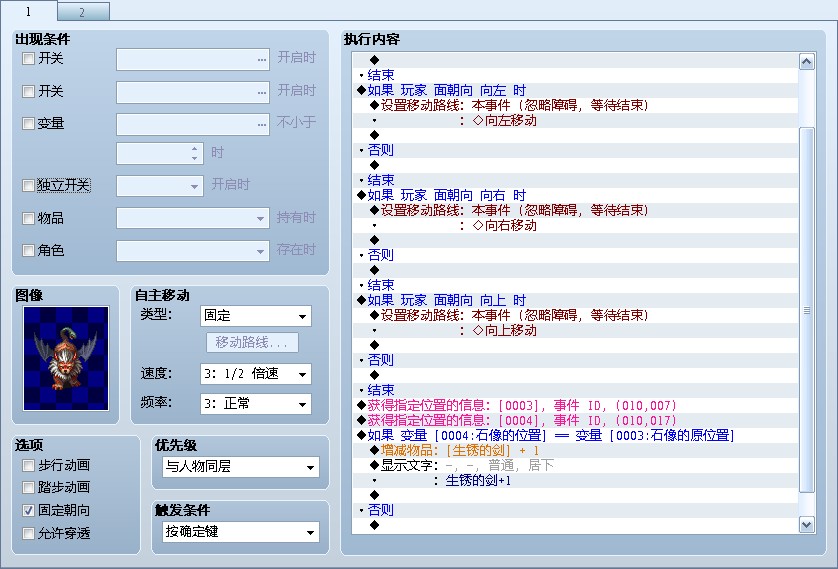
Task: Open the 优先级 dropdown 与人物同层
Action: point(240,466)
